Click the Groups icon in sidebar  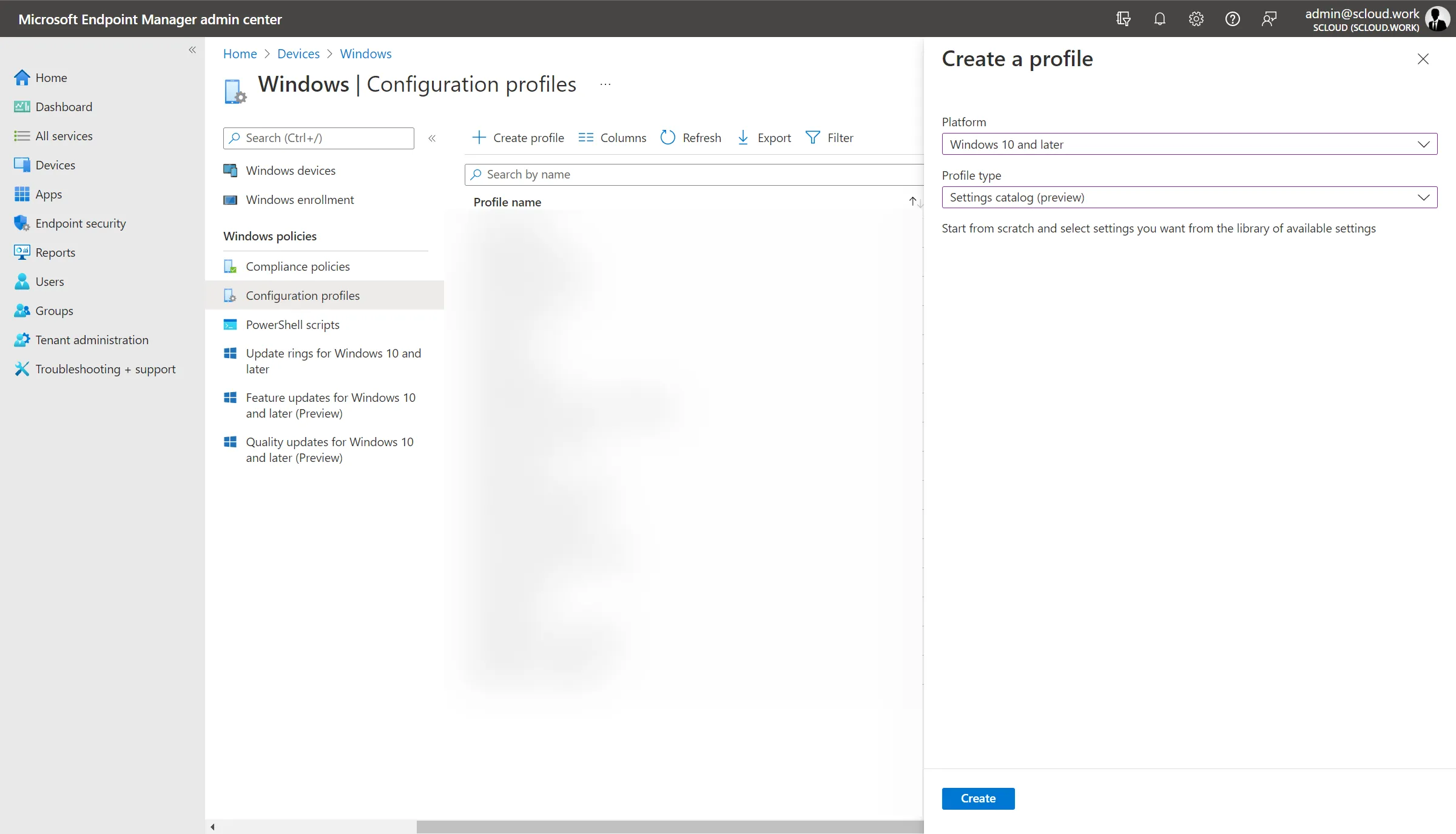(x=22, y=311)
